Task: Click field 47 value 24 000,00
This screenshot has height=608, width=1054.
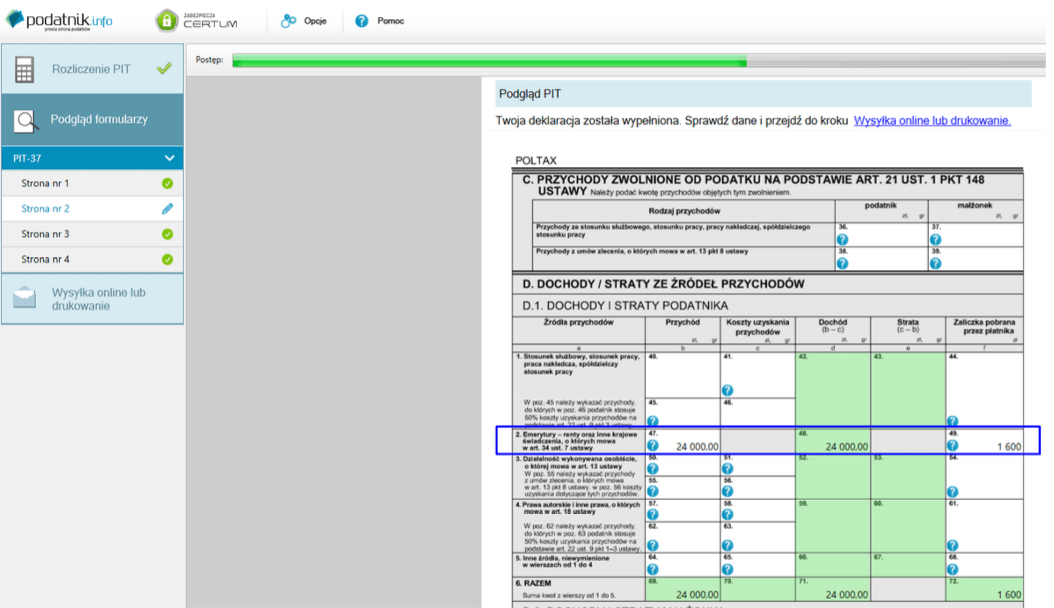Action: 697,447
